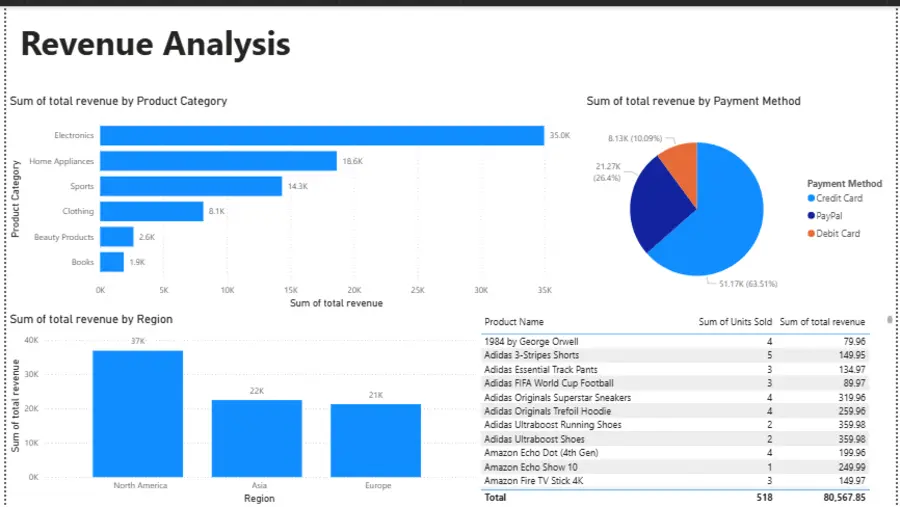This screenshot has height=507, width=900.
Task: Click the Asia region column
Action: pyautogui.click(x=257, y=439)
